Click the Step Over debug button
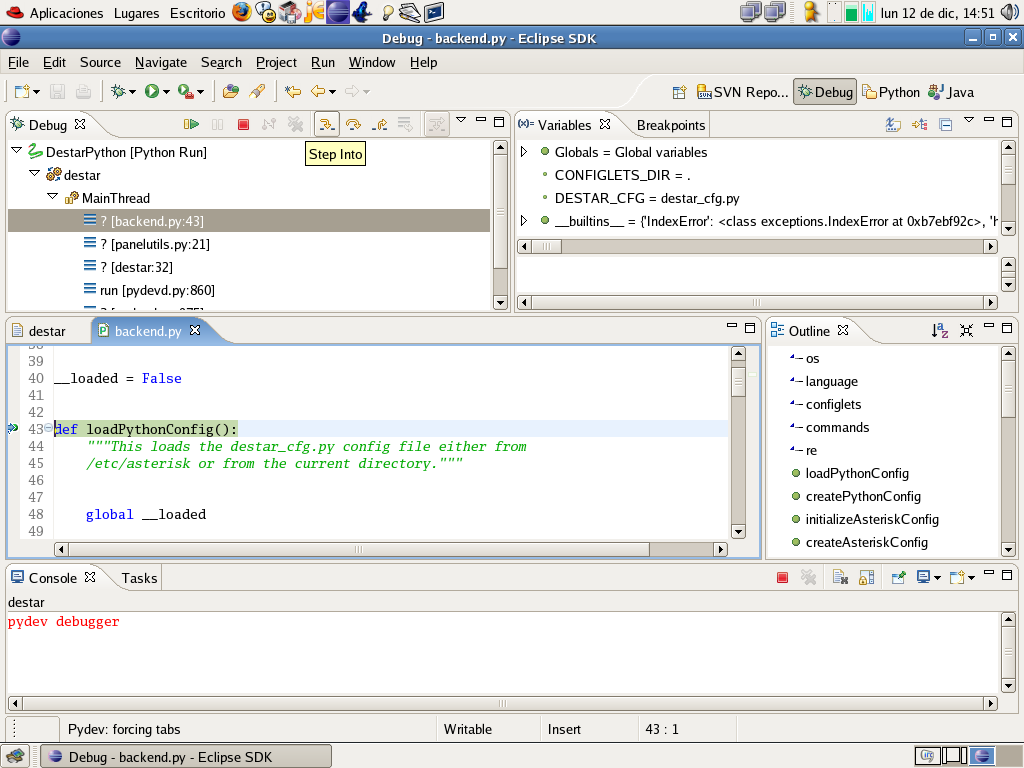The height and width of the screenshot is (768, 1024). point(353,124)
